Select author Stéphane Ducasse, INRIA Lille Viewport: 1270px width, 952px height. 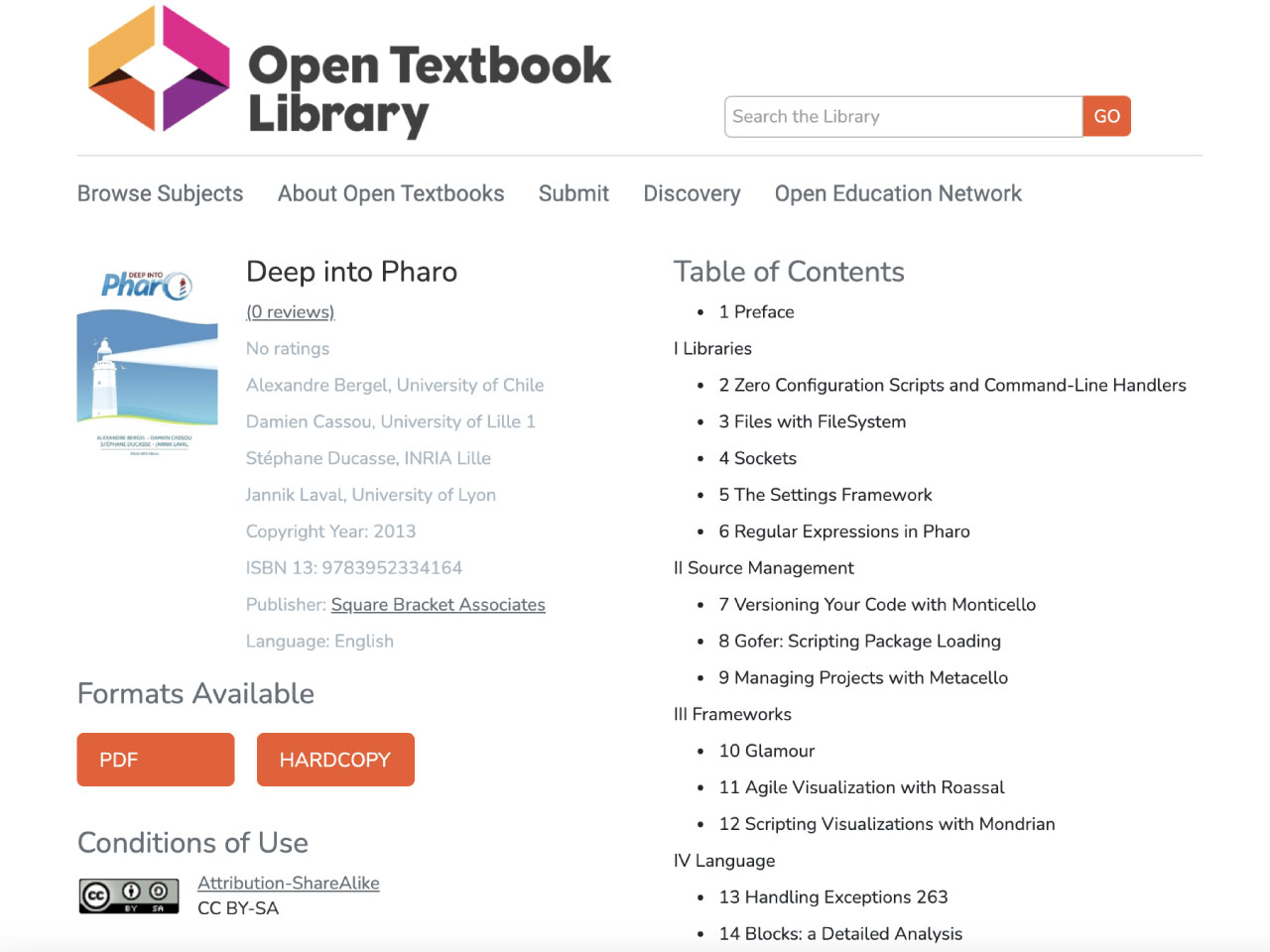pos(368,458)
